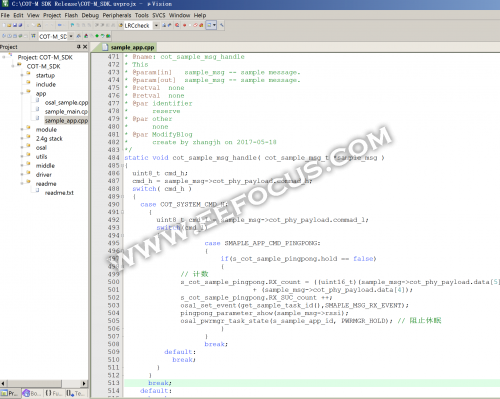The height and width of the screenshot is (399, 500).
Task: Select readme.txt in the project tree
Action: [x=59, y=193]
